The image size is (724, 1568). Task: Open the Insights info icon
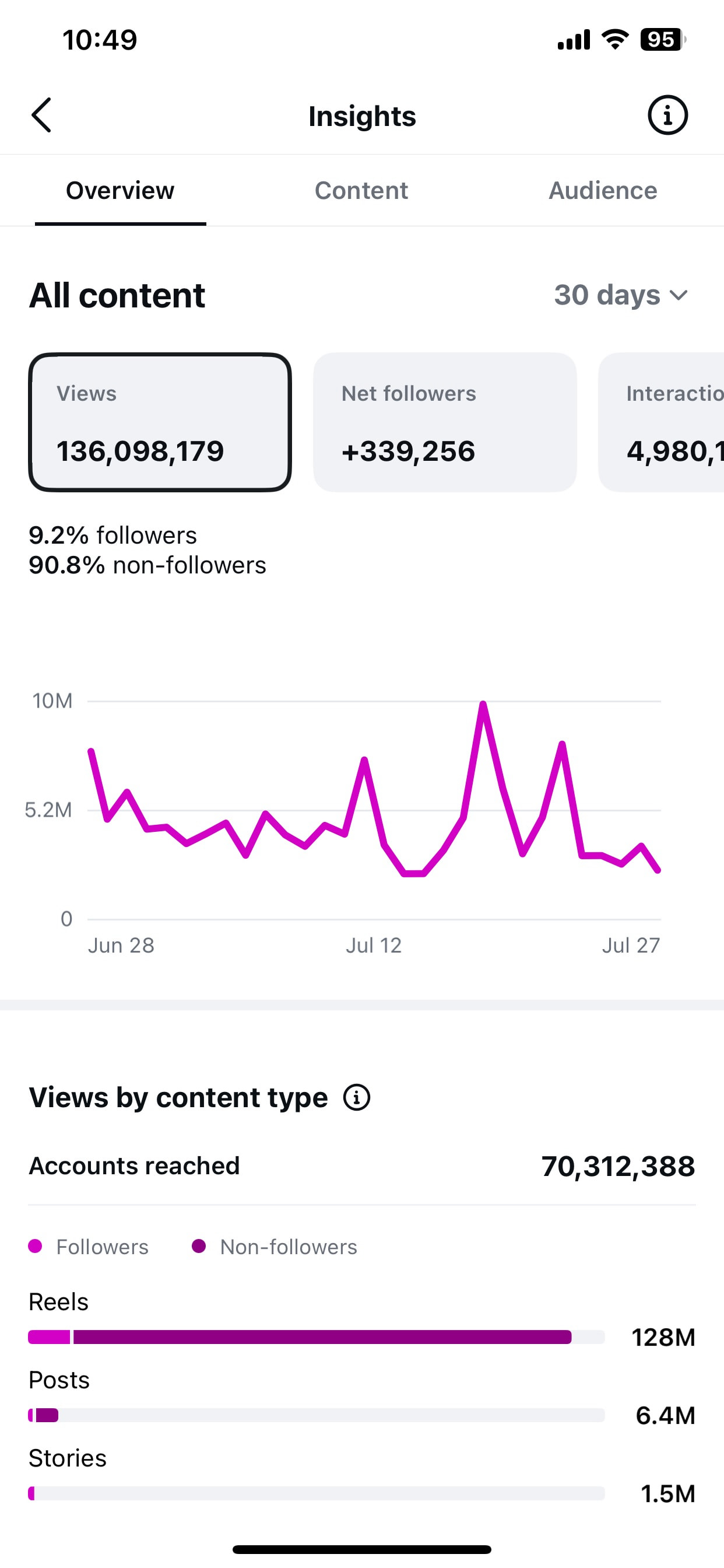[667, 115]
